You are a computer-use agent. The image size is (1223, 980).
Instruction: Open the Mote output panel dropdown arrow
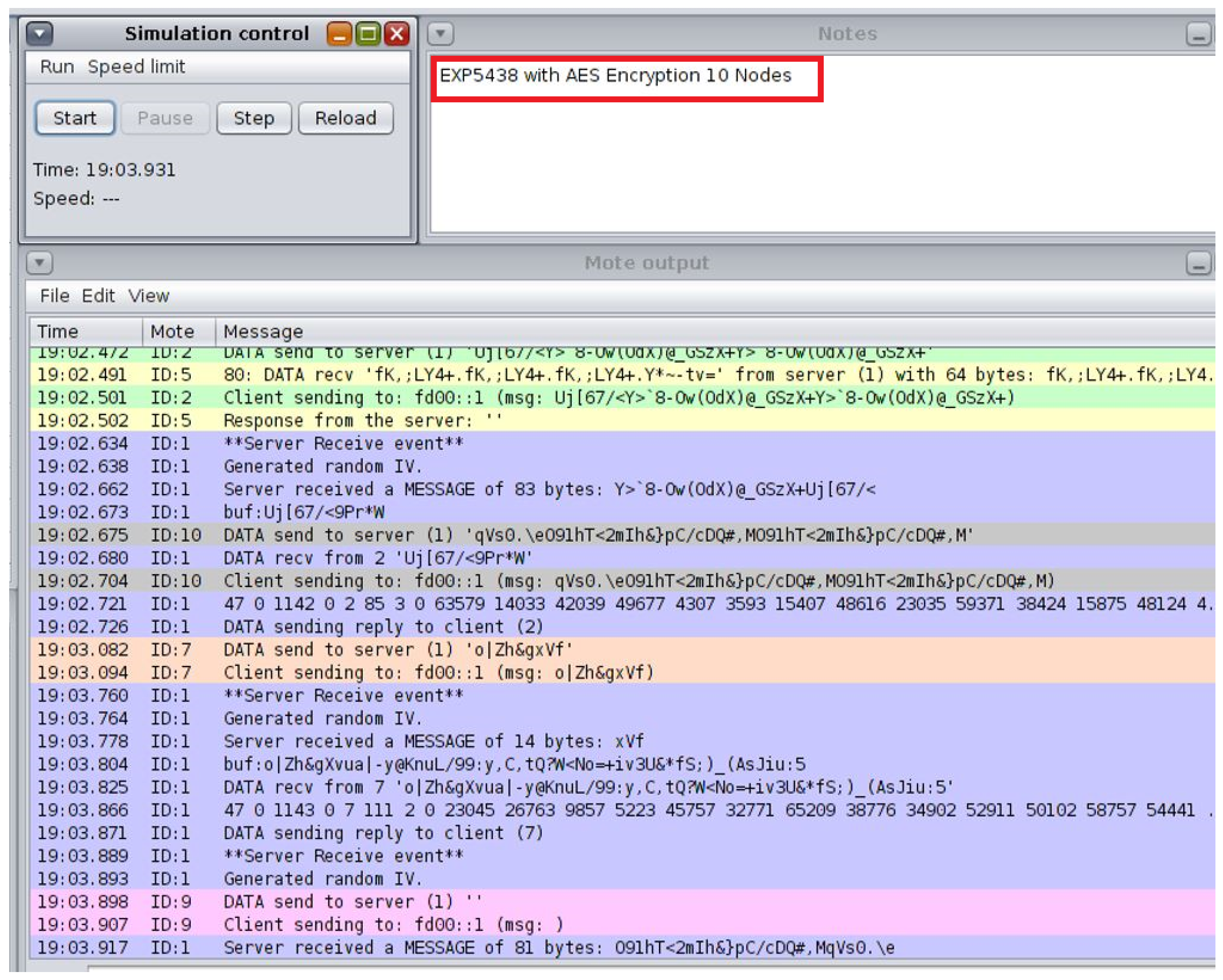click(40, 263)
